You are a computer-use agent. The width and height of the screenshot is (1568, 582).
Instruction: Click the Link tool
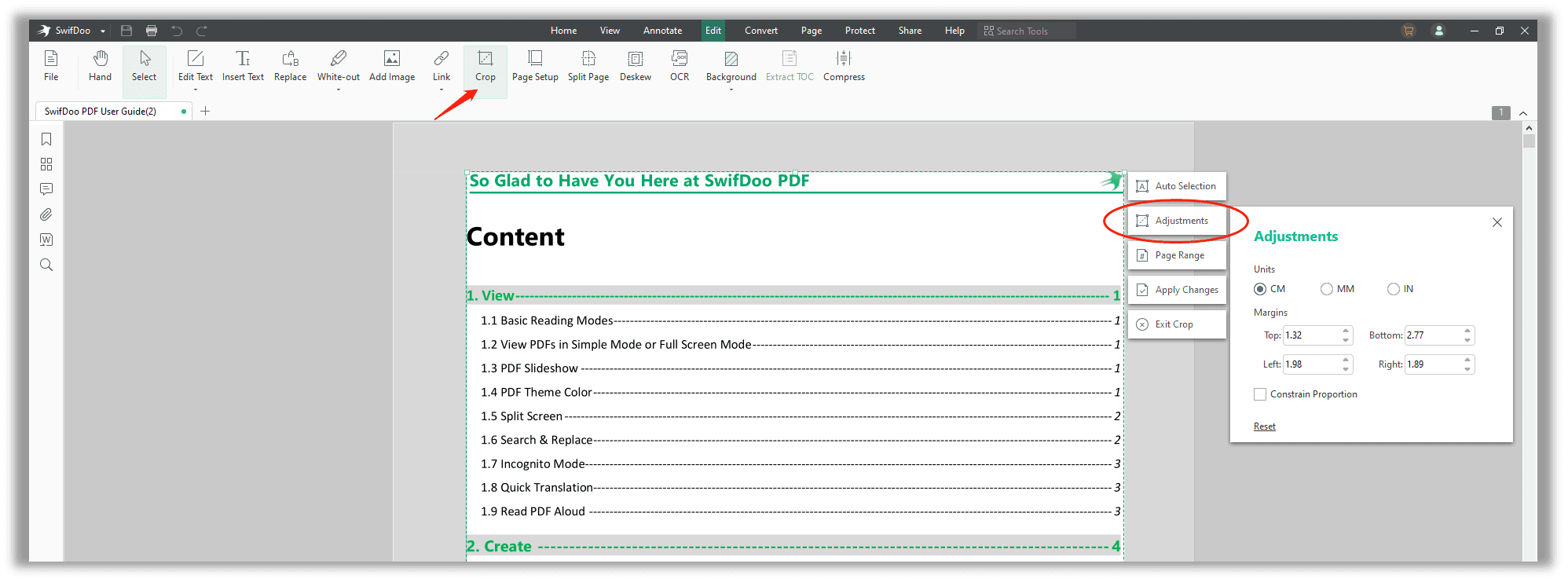(x=441, y=66)
